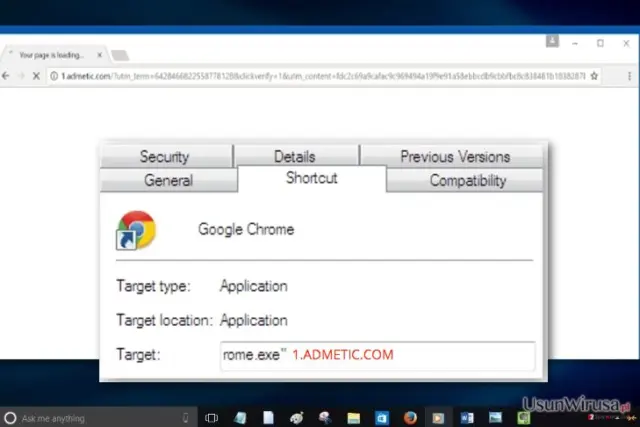Click the Google Chrome shortcut icon
640x427 pixels.
(x=136, y=230)
